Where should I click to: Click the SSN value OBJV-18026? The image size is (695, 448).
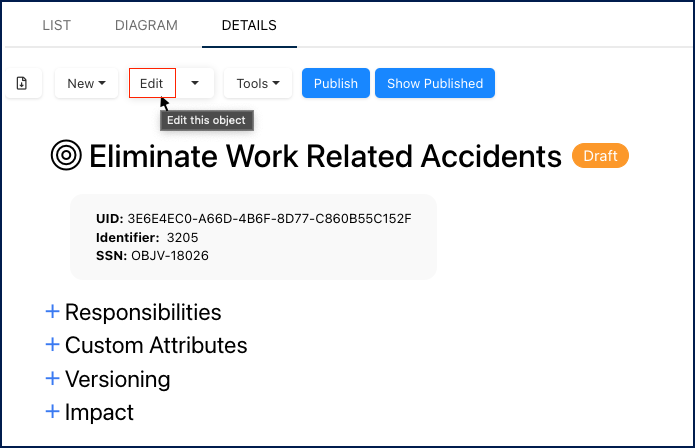click(x=170, y=255)
